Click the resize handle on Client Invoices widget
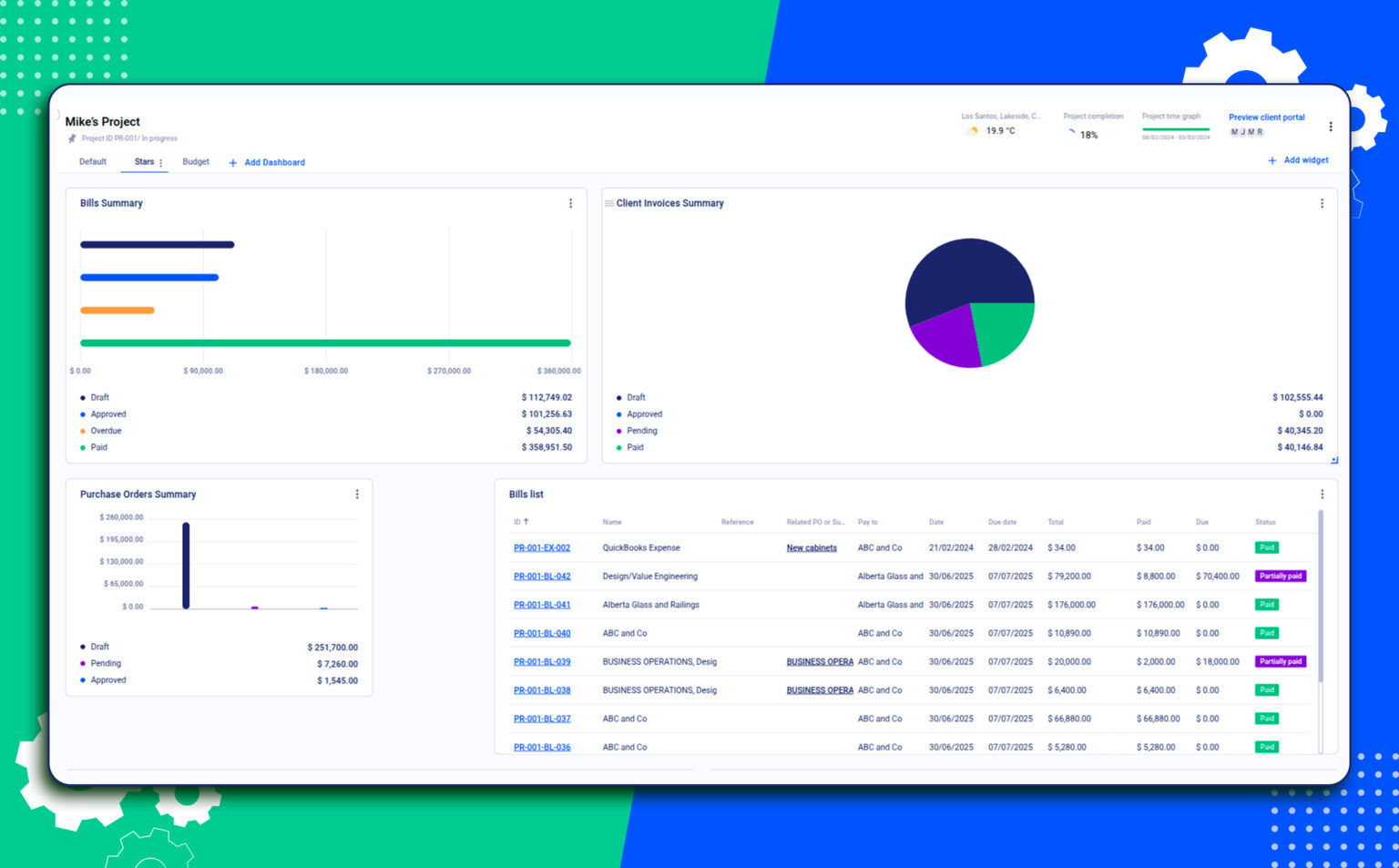 (1334, 460)
